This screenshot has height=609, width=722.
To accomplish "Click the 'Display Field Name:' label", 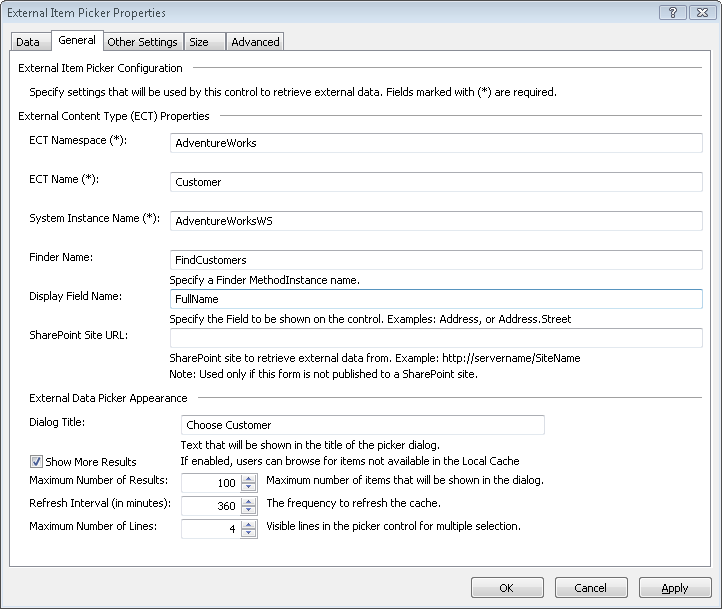I will [76, 296].
